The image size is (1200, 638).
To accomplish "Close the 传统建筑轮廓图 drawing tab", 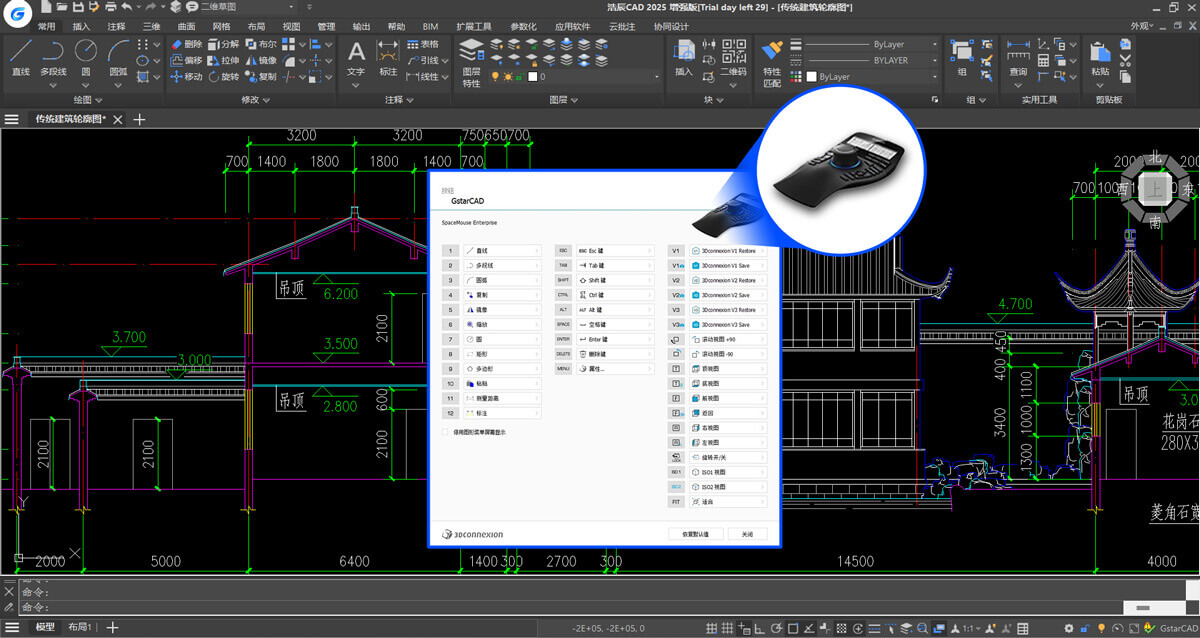I will pos(118,119).
